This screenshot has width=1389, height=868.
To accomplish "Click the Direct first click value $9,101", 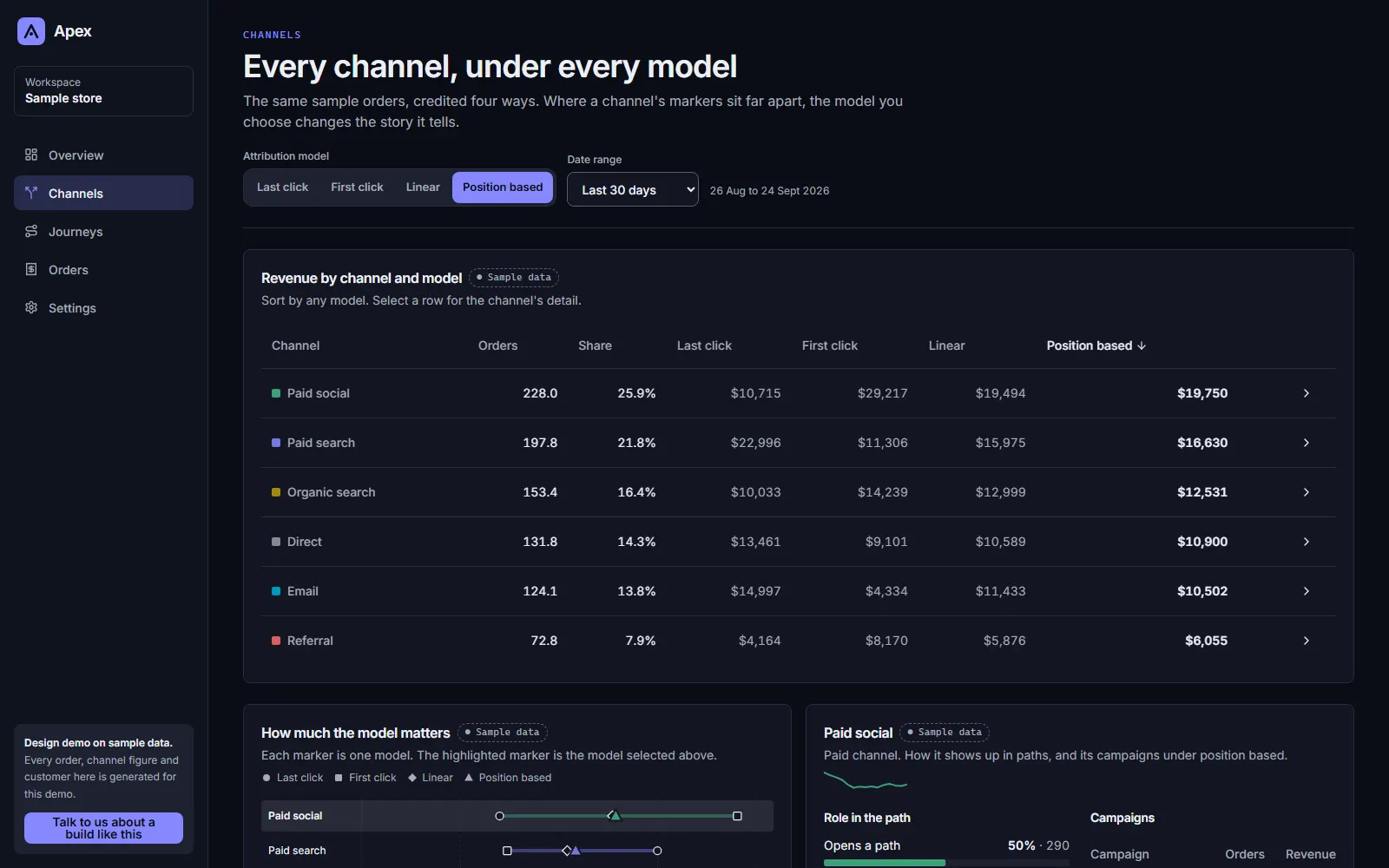I will (x=886, y=542).
